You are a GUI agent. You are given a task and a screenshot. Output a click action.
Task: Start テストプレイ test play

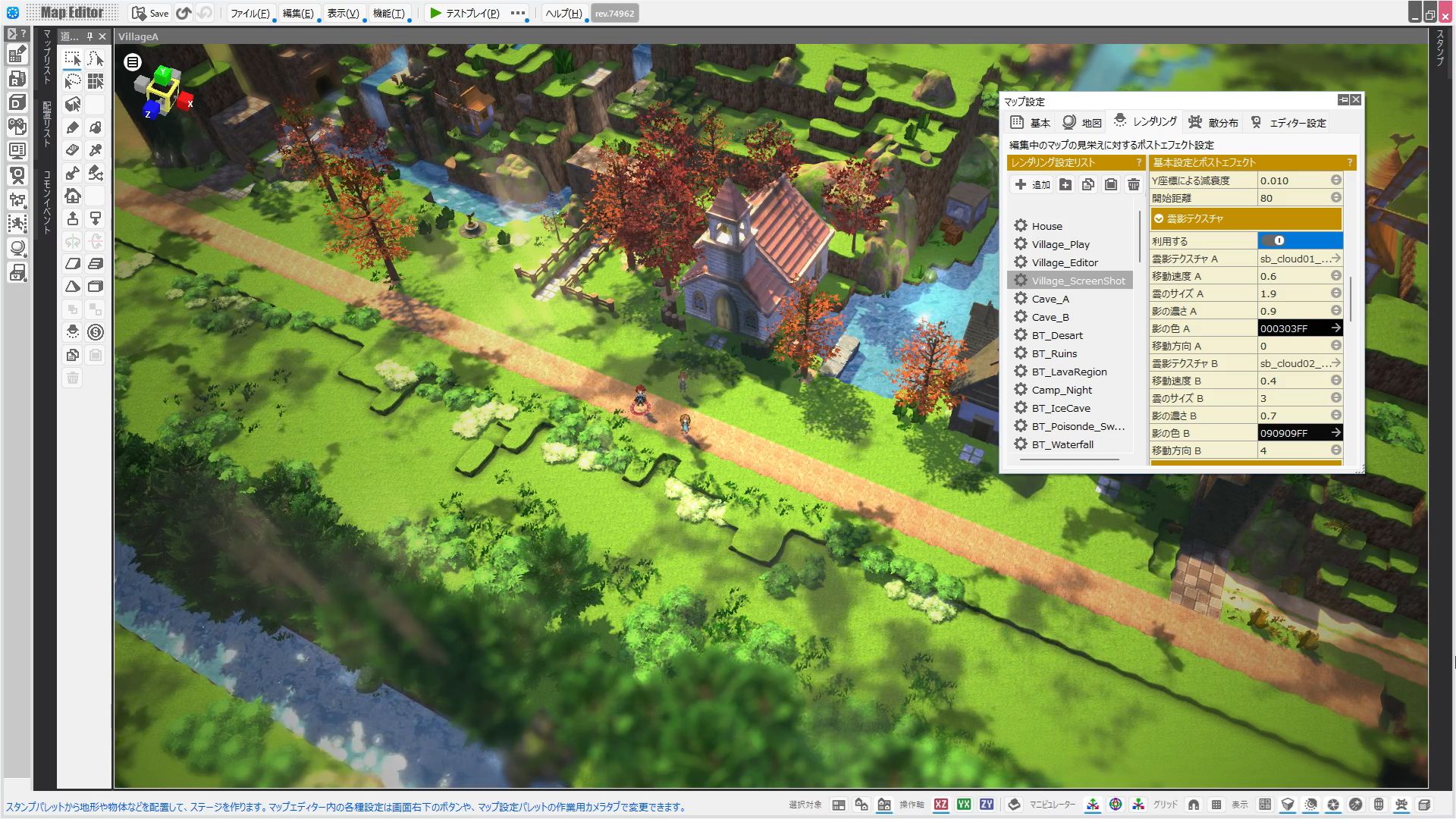(464, 13)
